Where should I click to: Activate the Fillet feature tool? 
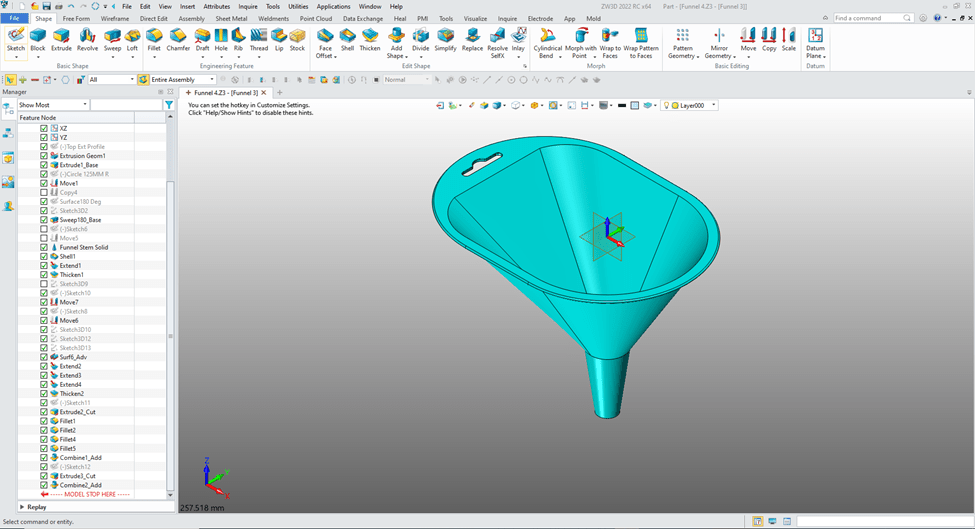coord(154,39)
